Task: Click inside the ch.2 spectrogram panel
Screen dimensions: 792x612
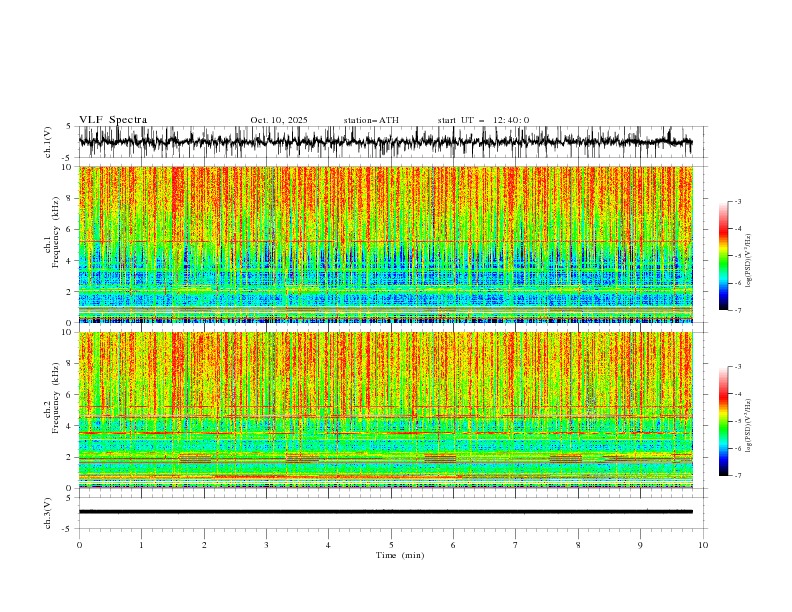Action: [x=386, y=410]
